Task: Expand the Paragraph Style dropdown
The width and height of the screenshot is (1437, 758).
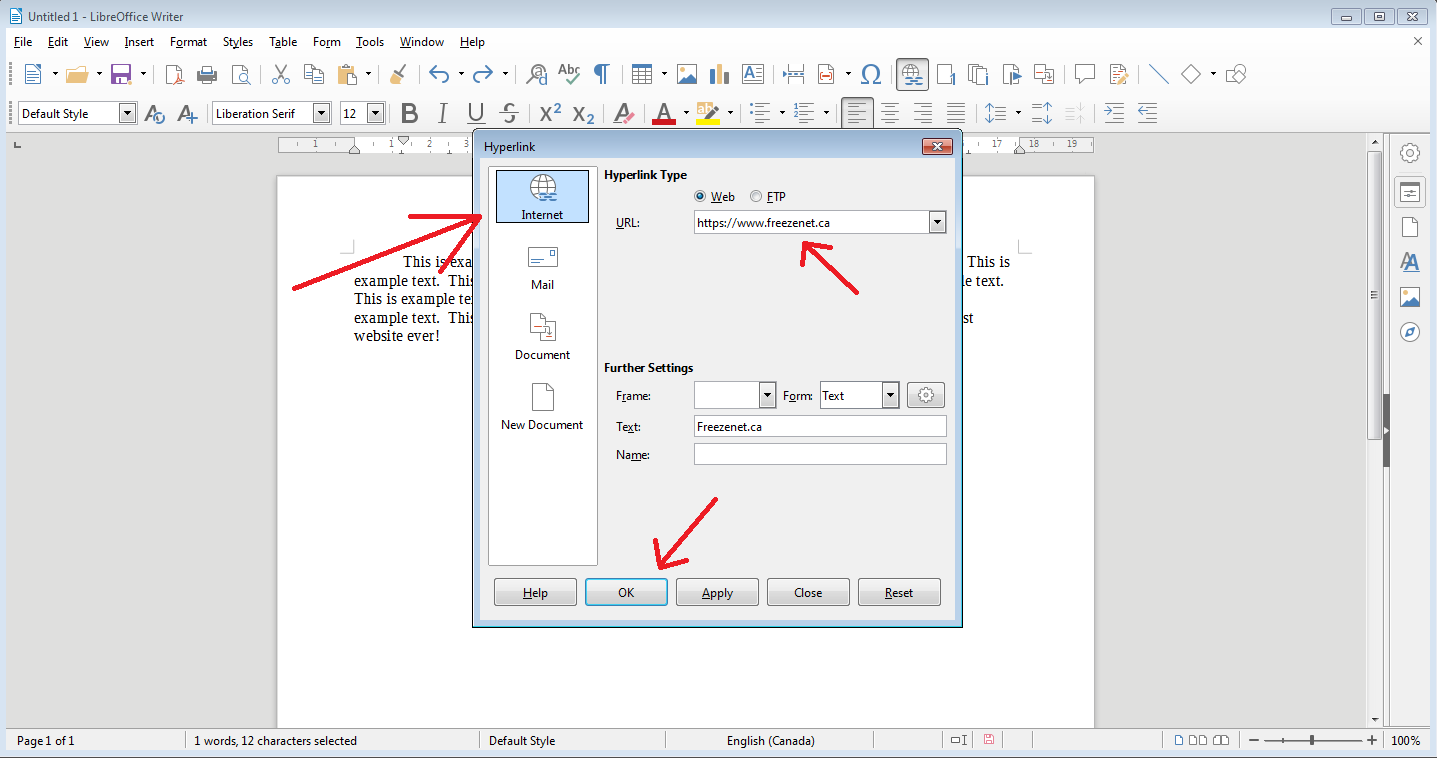Action: coord(127,113)
